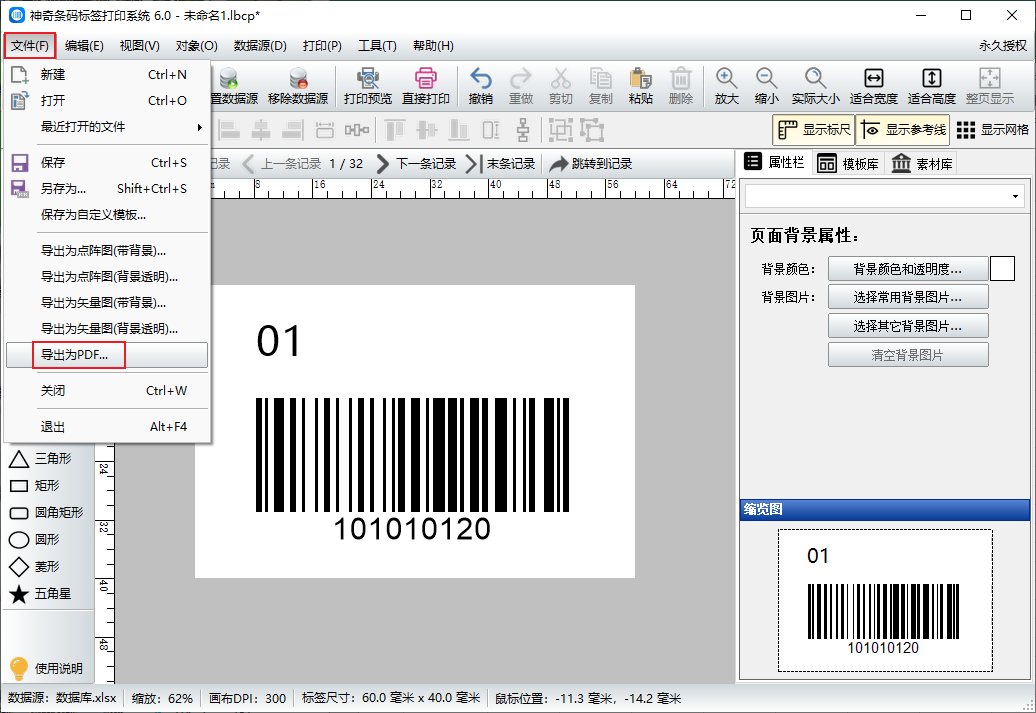This screenshot has width=1036, height=713.
Task: Choose Save as Custom Template (保存为自定义模板)
Action: 107,215
